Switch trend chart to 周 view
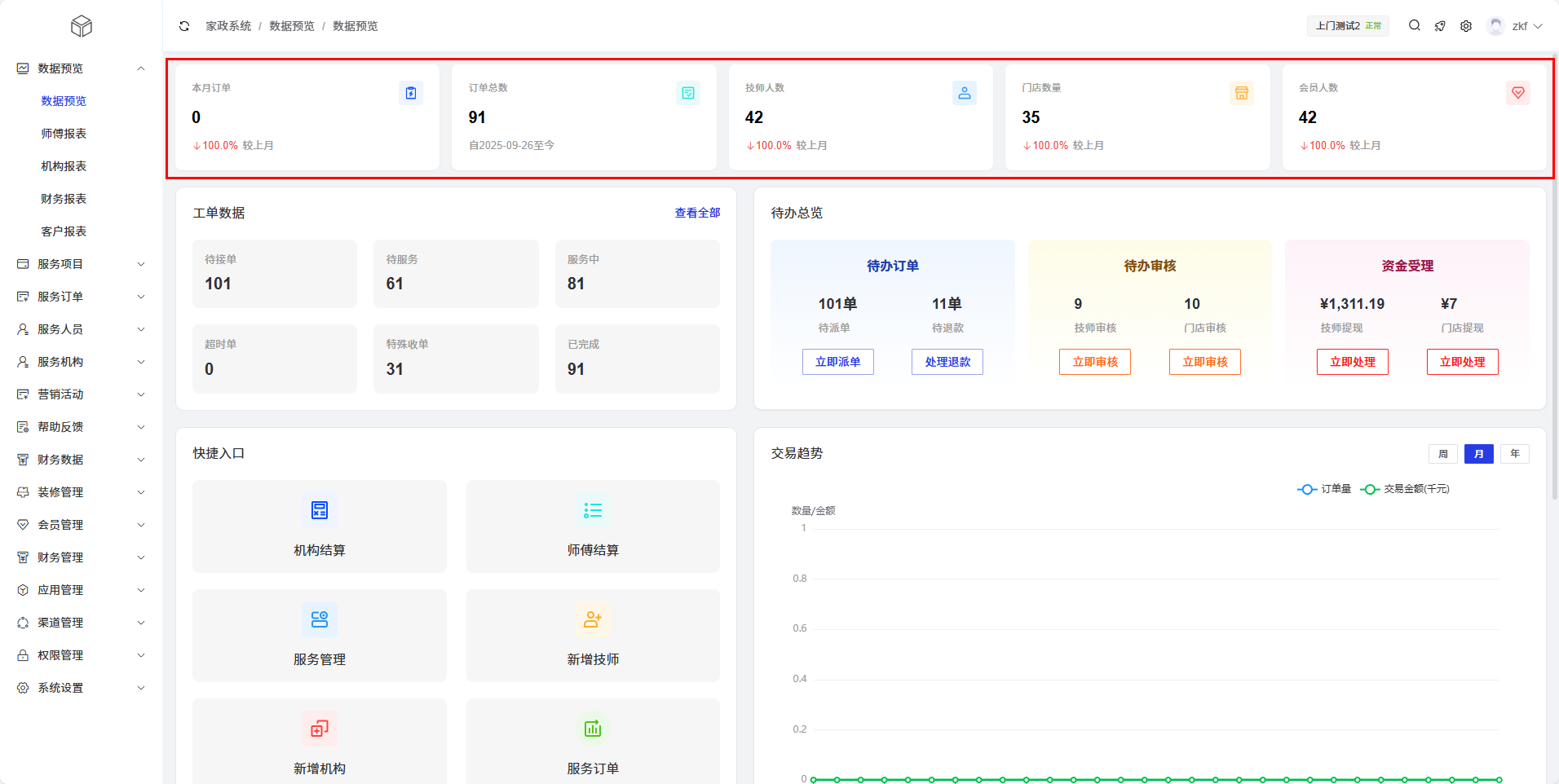Viewport: 1559px width, 784px height. tap(1442, 454)
